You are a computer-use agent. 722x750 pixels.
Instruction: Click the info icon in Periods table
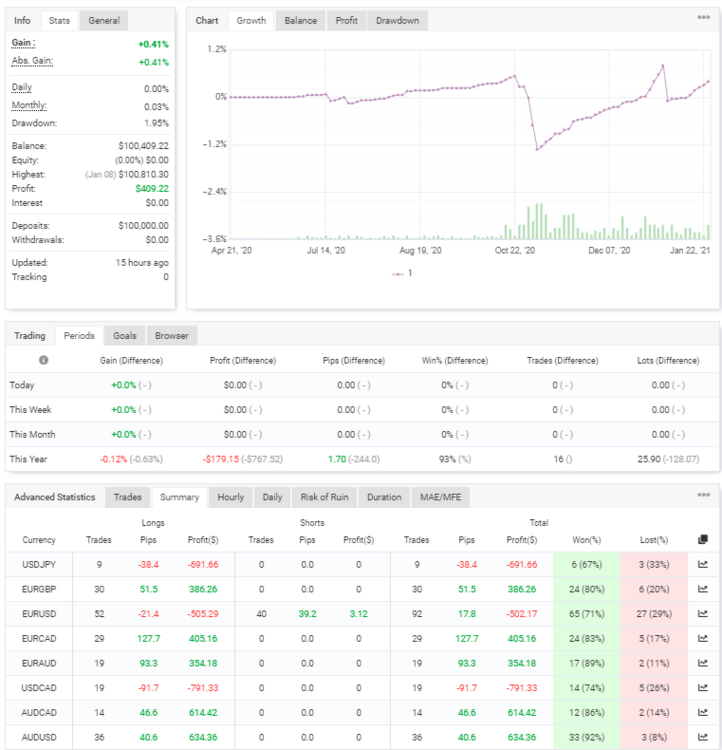[x=44, y=360]
